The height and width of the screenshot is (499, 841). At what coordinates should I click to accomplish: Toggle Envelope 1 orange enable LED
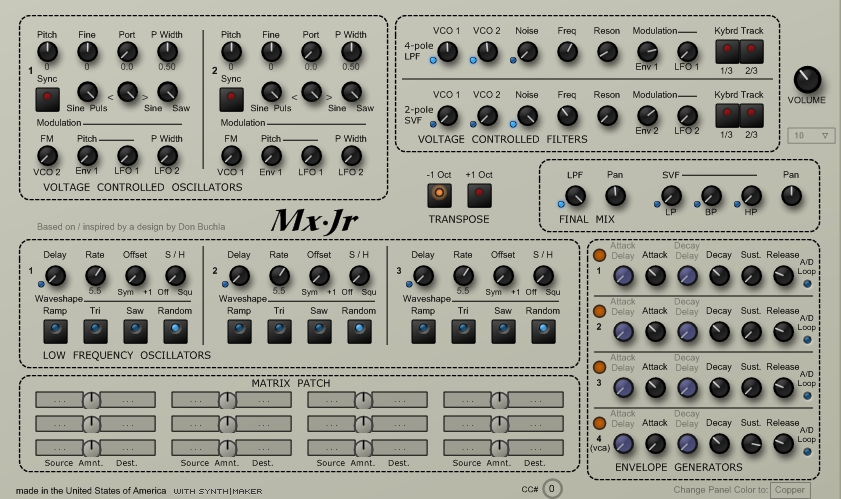click(x=599, y=255)
